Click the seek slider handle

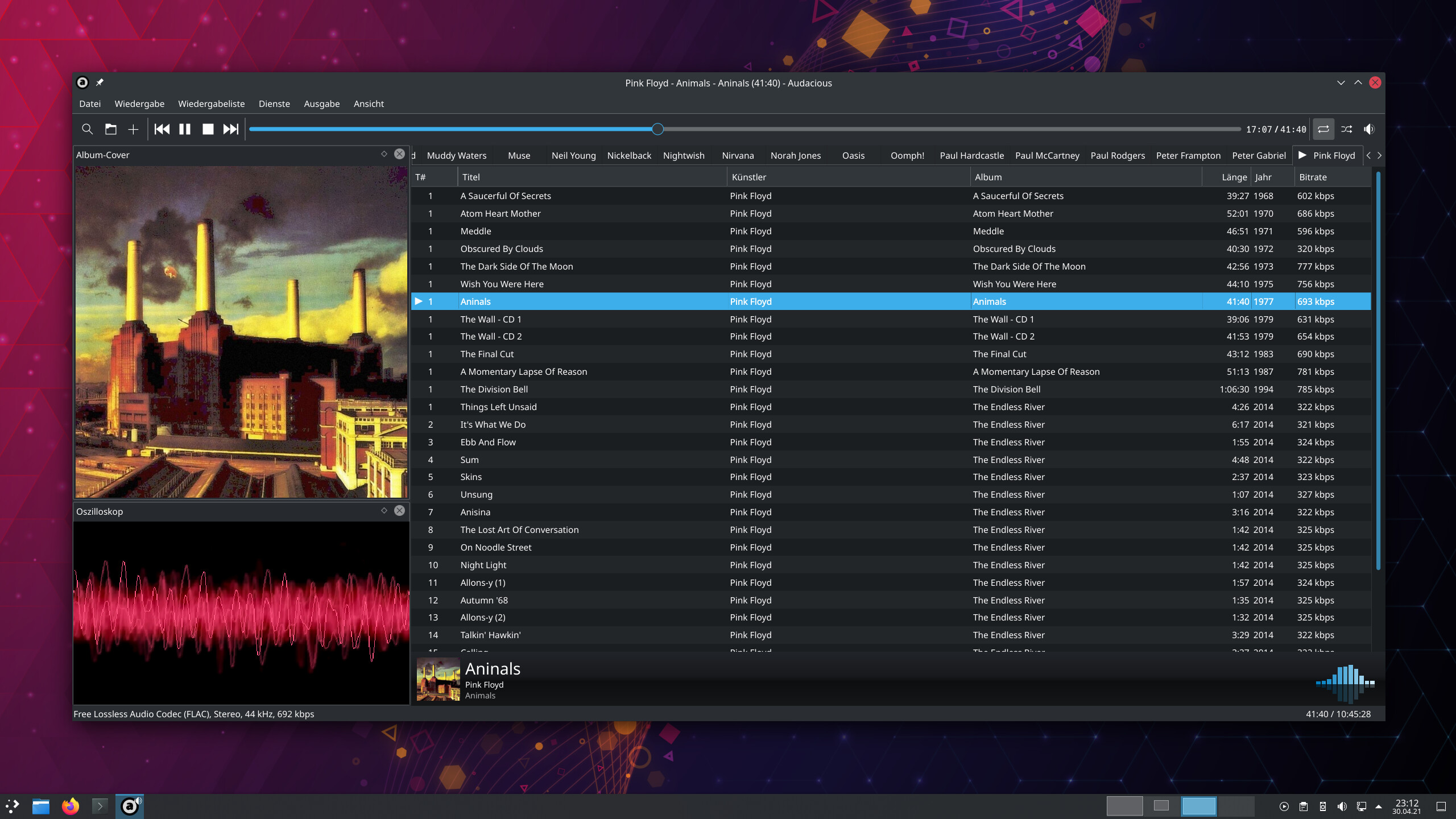pyautogui.click(x=657, y=129)
